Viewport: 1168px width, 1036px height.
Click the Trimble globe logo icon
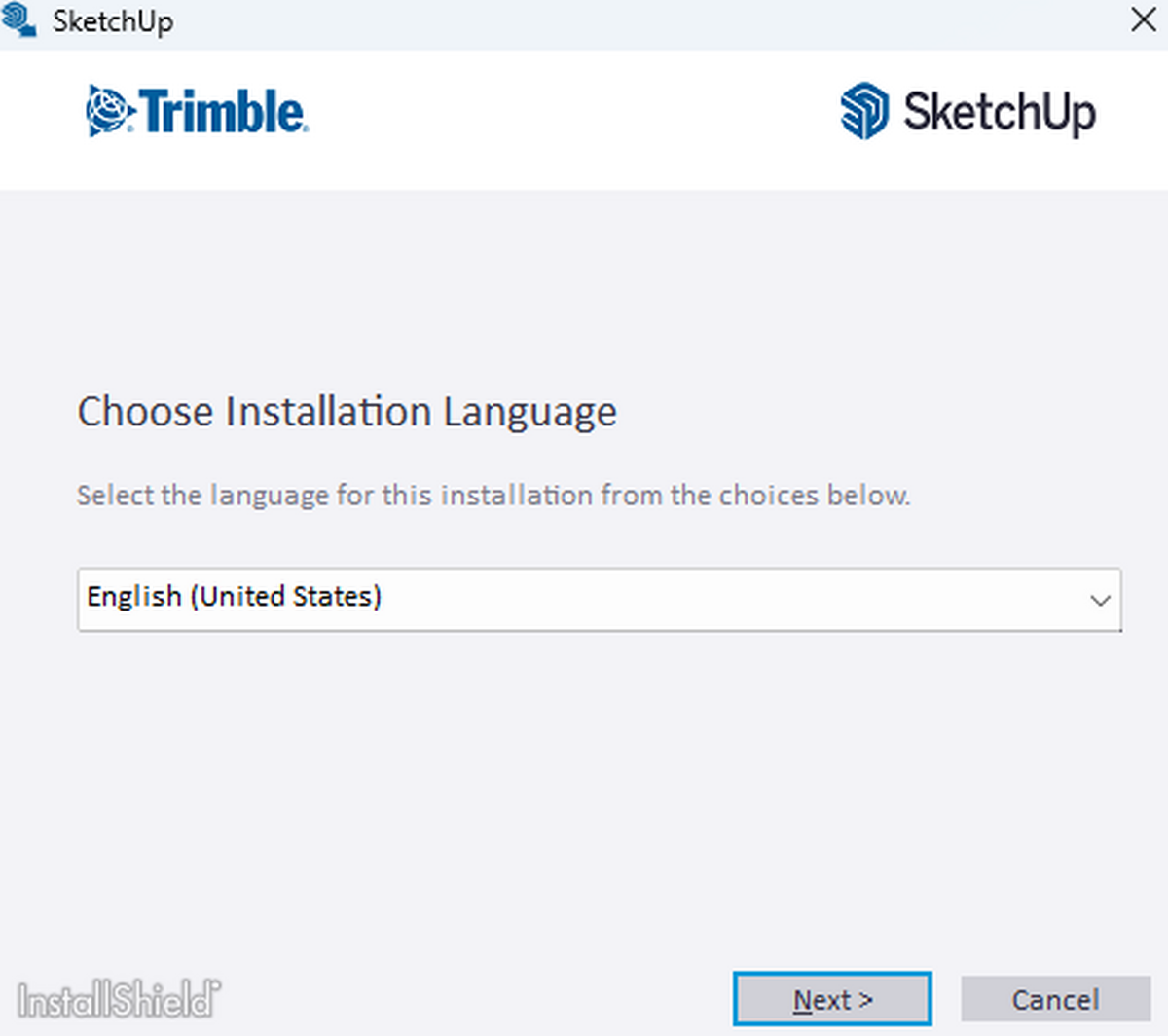pos(108,110)
